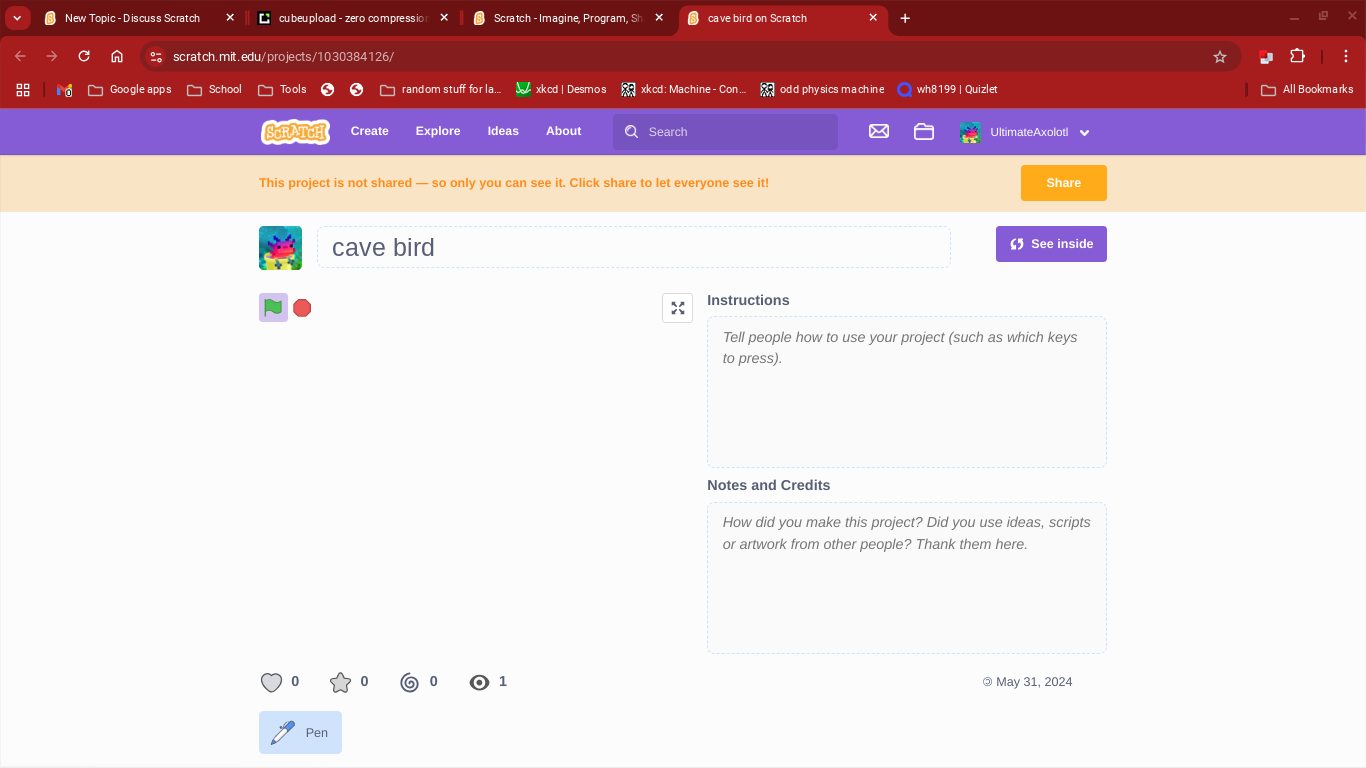
Task: Click the Scratch logo
Action: point(295,131)
